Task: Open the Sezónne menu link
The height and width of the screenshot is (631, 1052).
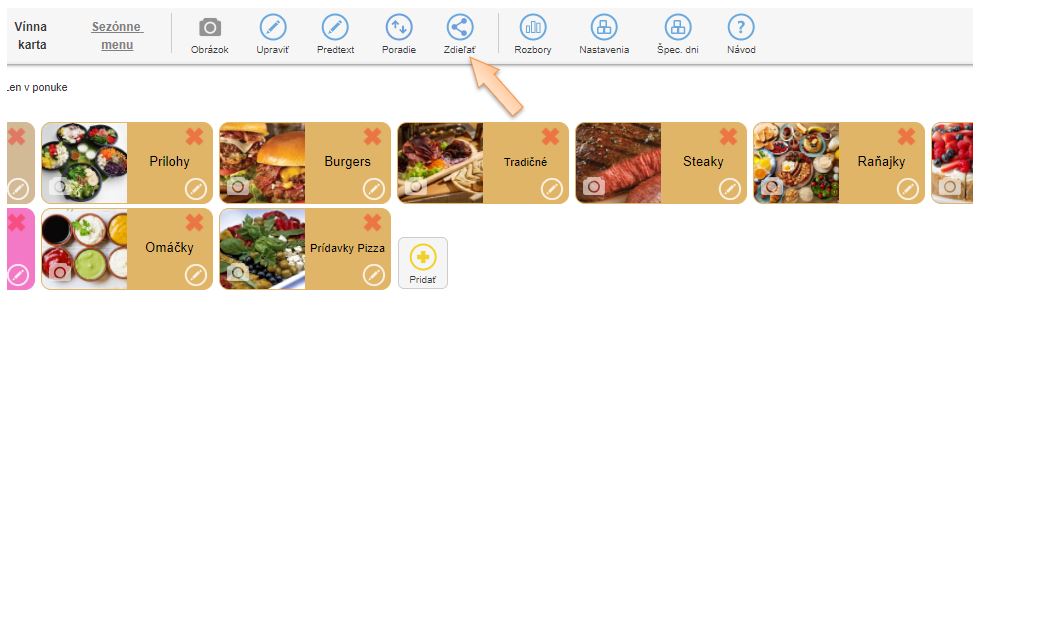Action: click(x=117, y=36)
